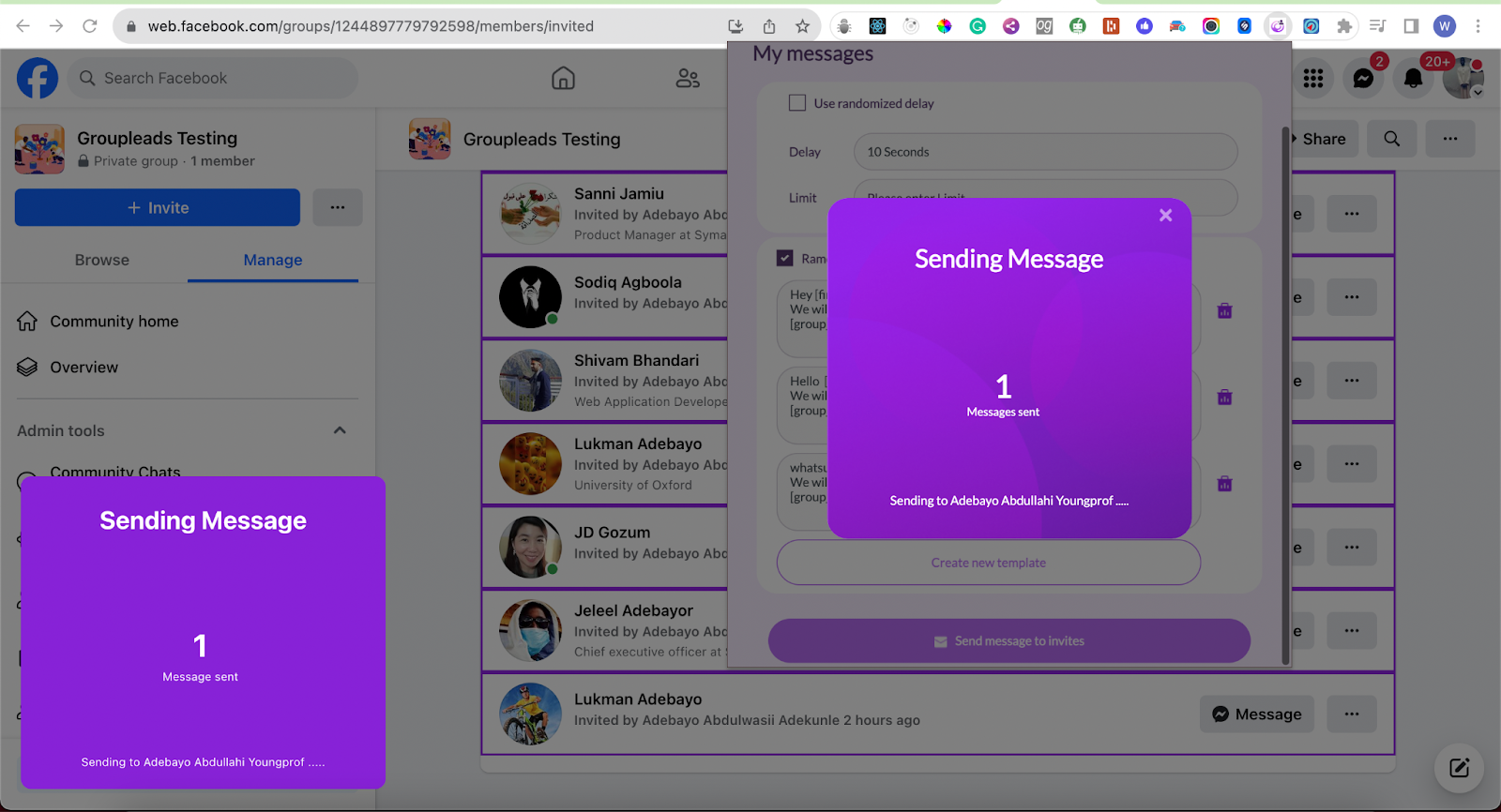Open options for bottom Lukman Adebayo row
Viewport: 1501px width, 812px height.
point(1352,714)
